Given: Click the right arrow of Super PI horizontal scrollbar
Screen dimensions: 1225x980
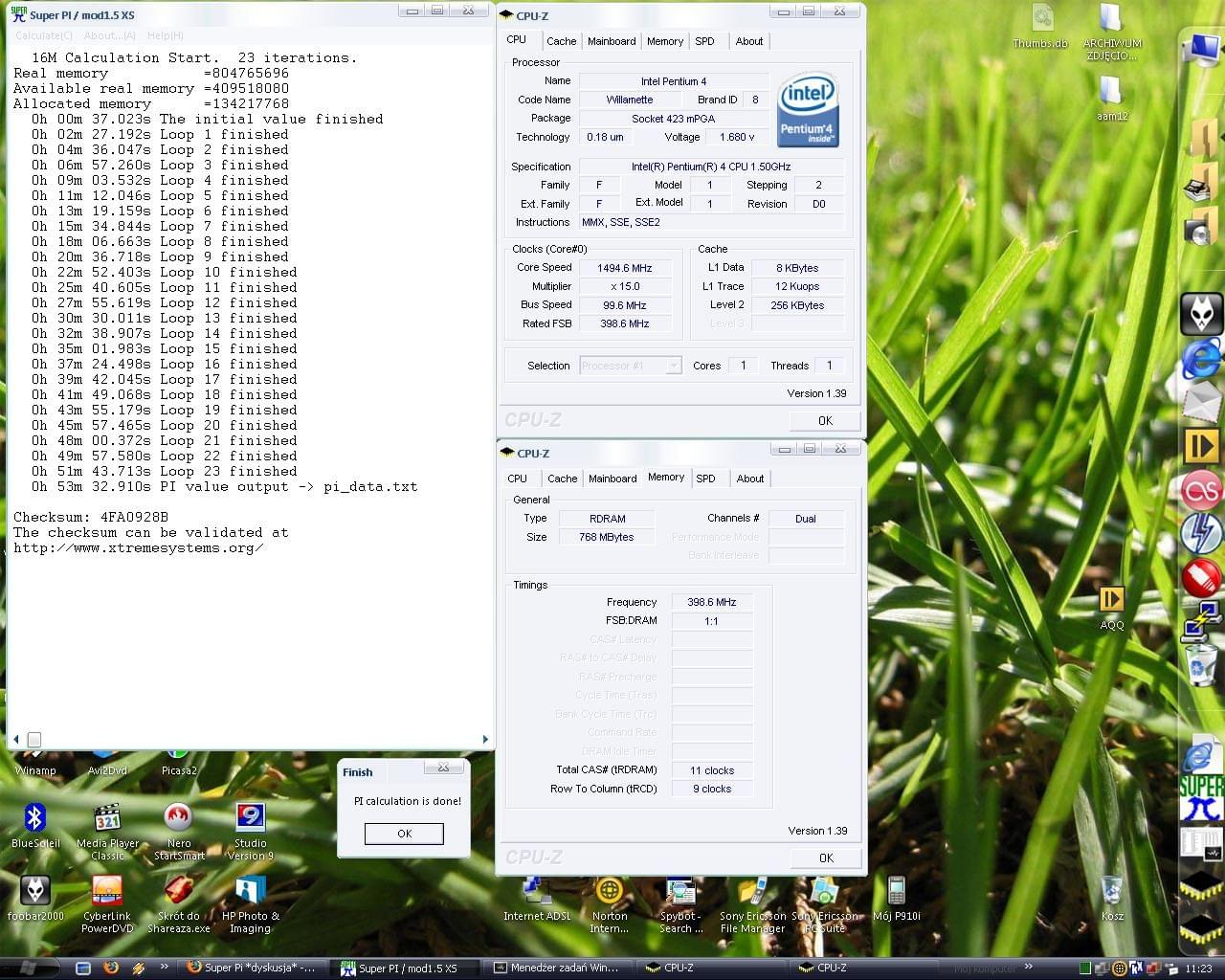Looking at the screenshot, I should click(x=485, y=739).
